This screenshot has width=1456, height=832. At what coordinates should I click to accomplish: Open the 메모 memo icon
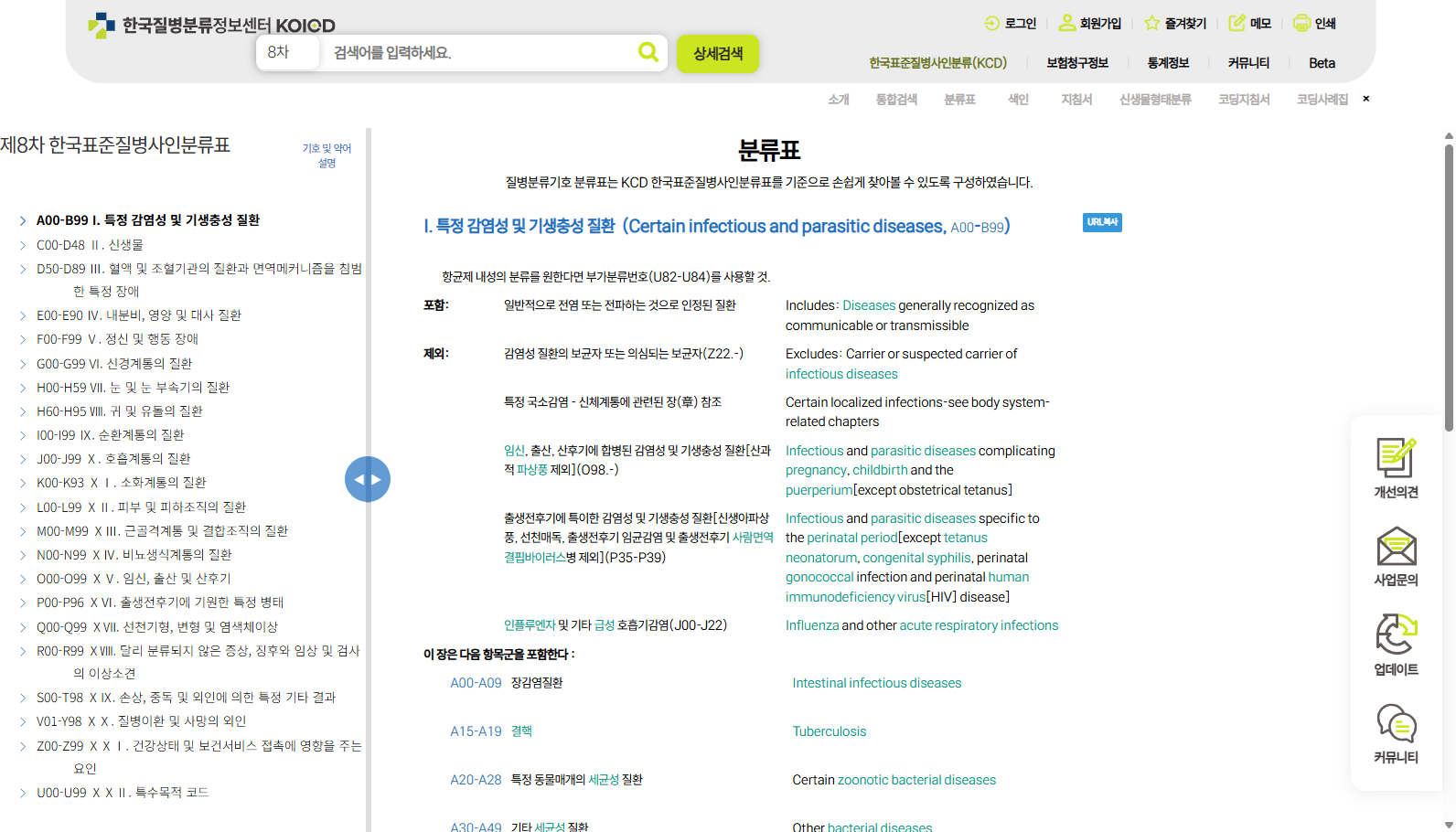point(1237,23)
